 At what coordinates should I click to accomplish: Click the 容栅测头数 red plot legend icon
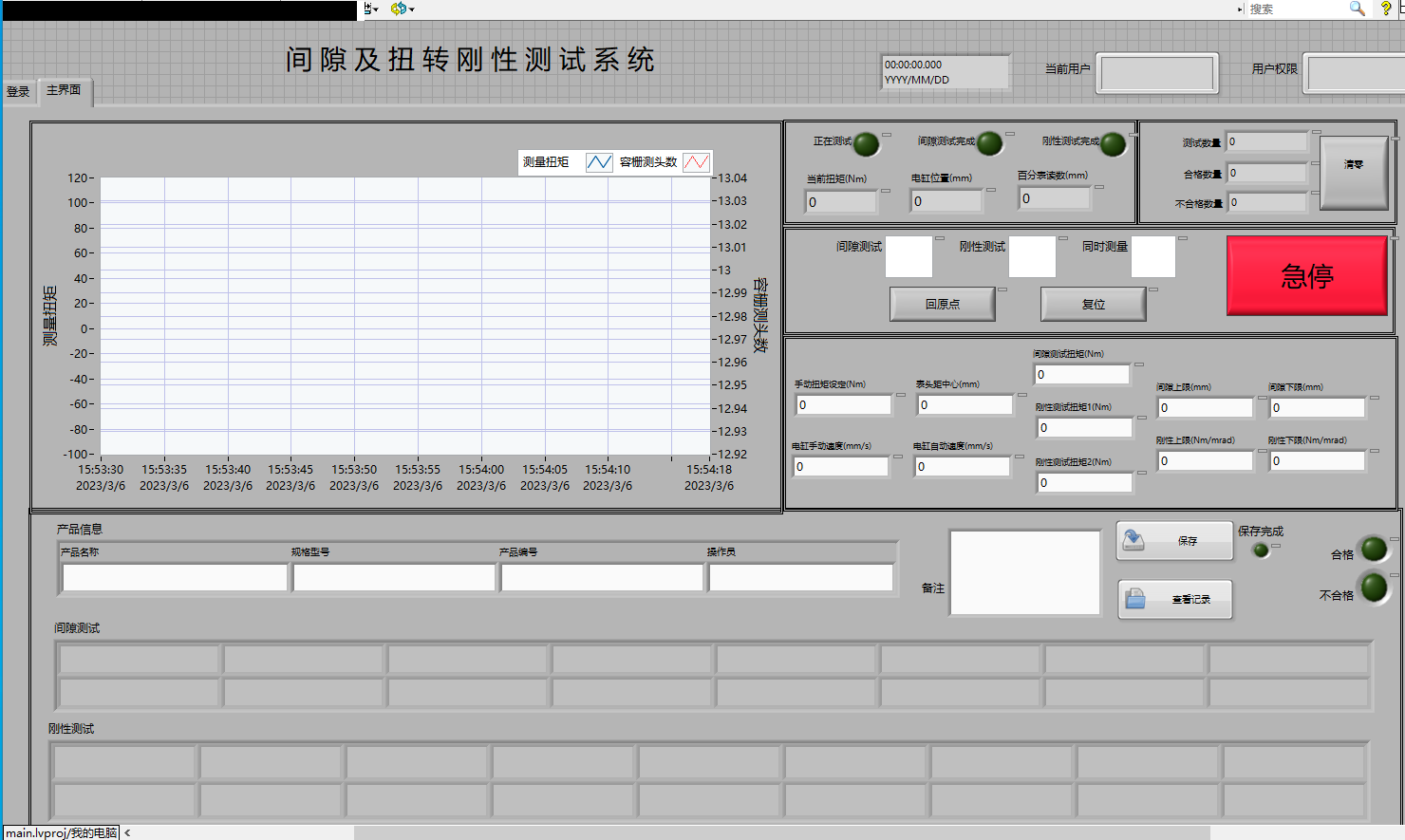click(x=696, y=162)
